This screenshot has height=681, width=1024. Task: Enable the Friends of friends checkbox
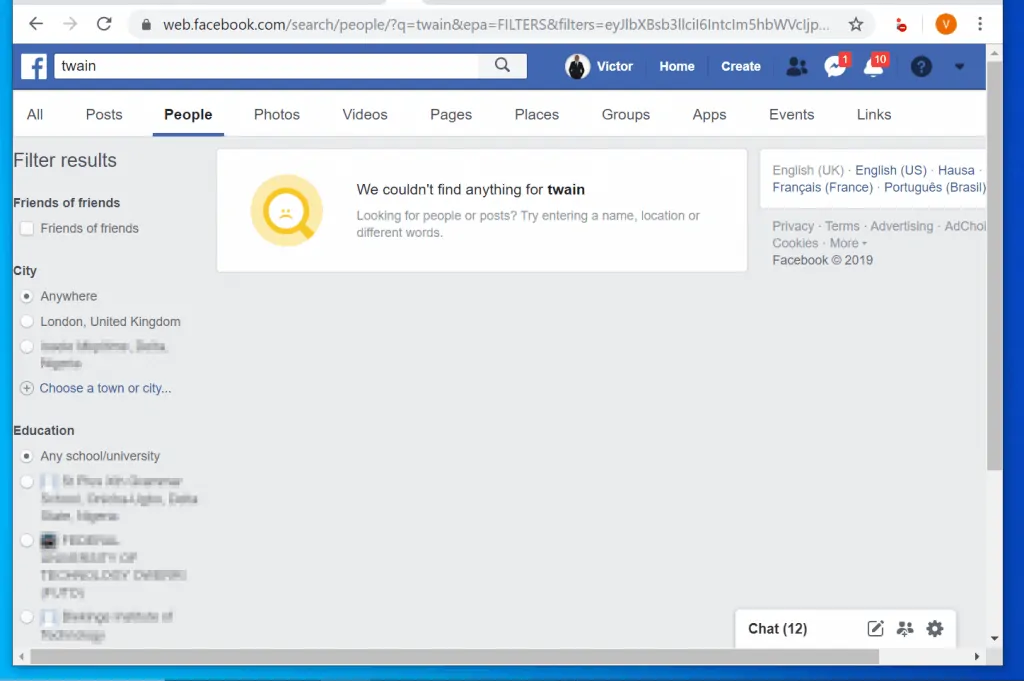pos(26,228)
